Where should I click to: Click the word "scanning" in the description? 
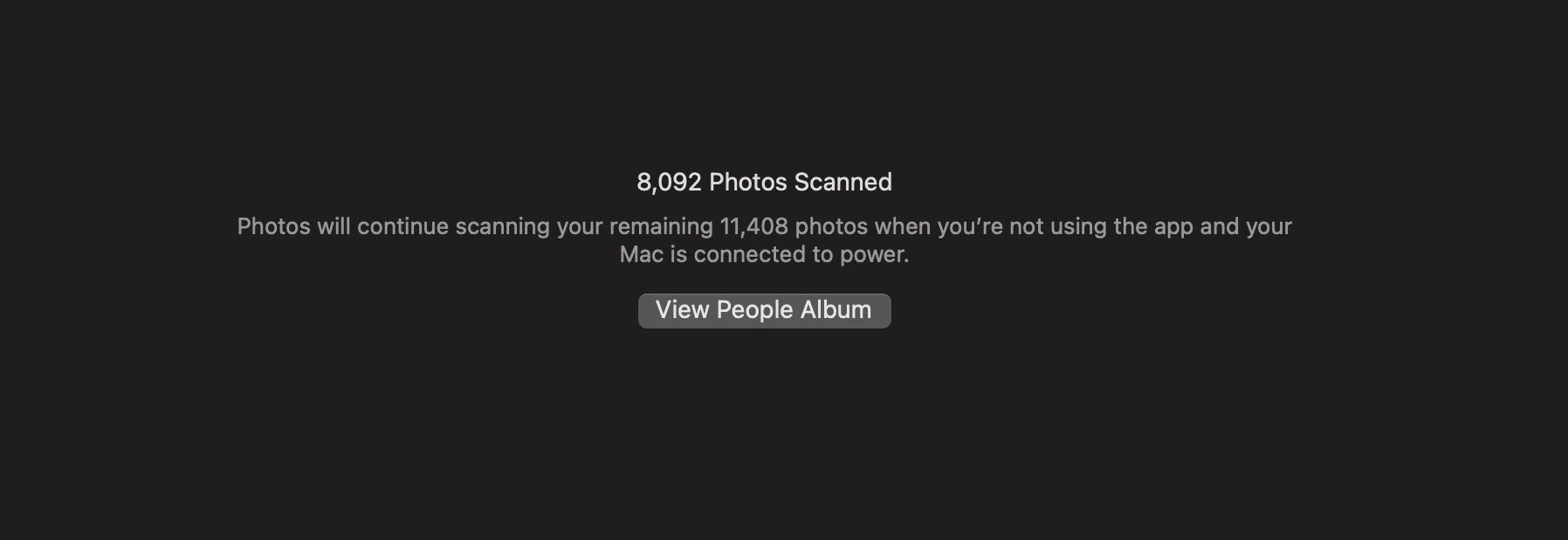click(x=503, y=226)
